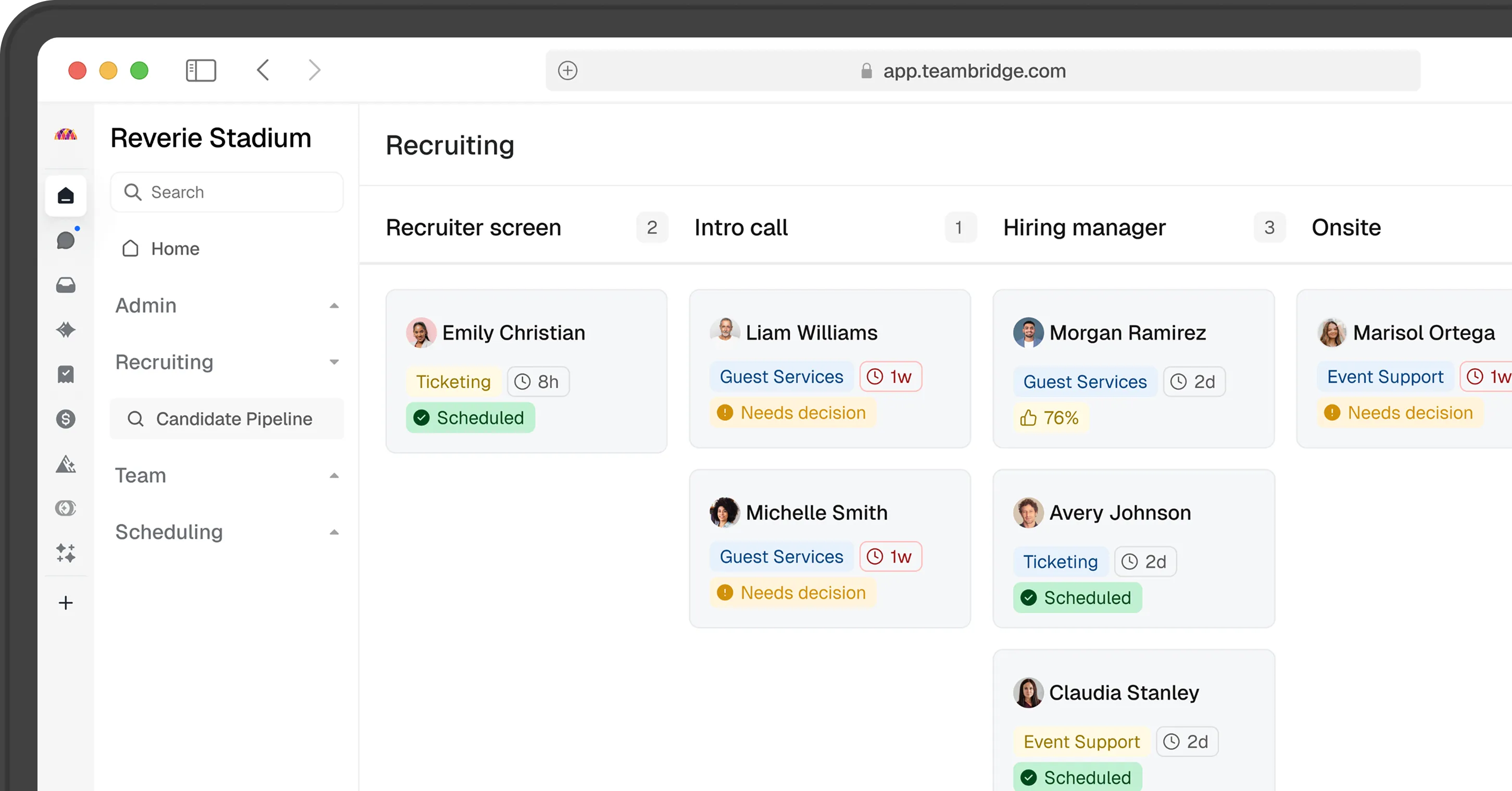The height and width of the screenshot is (791, 1512).
Task: Toggle the browser sidebar panel button
Action: point(201,70)
